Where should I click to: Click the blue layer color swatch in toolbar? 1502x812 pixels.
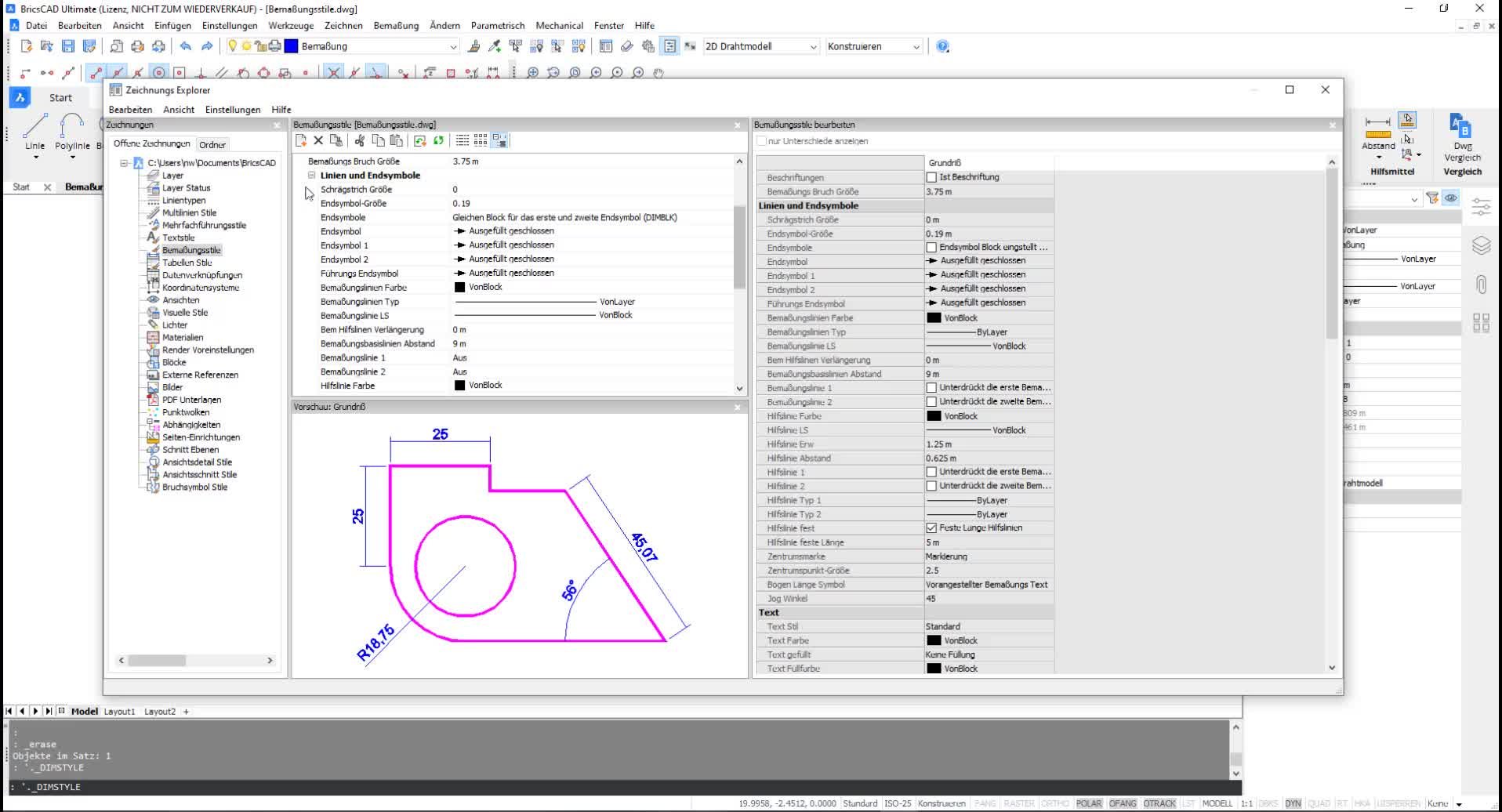[292, 46]
